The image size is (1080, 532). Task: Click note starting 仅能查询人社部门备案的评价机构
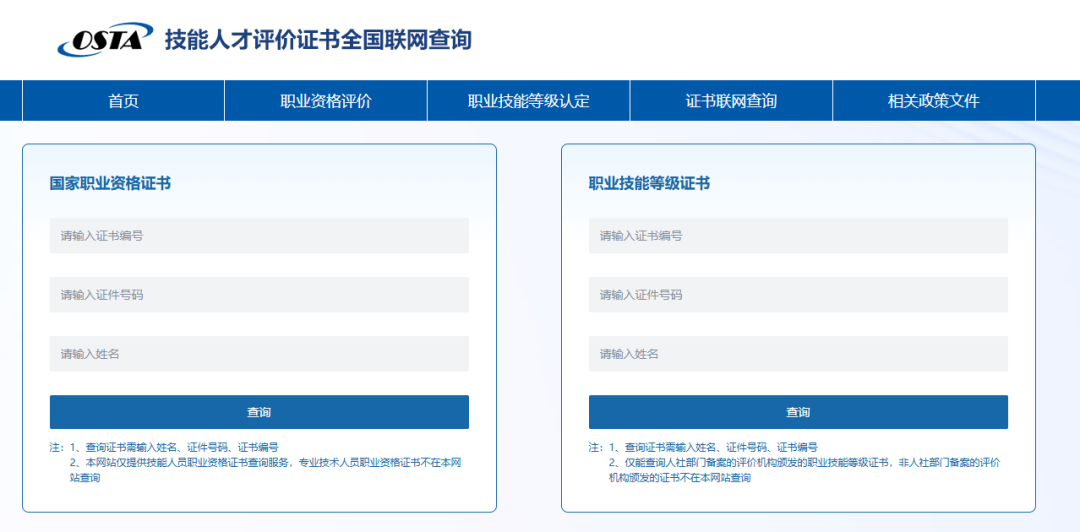click(x=804, y=470)
